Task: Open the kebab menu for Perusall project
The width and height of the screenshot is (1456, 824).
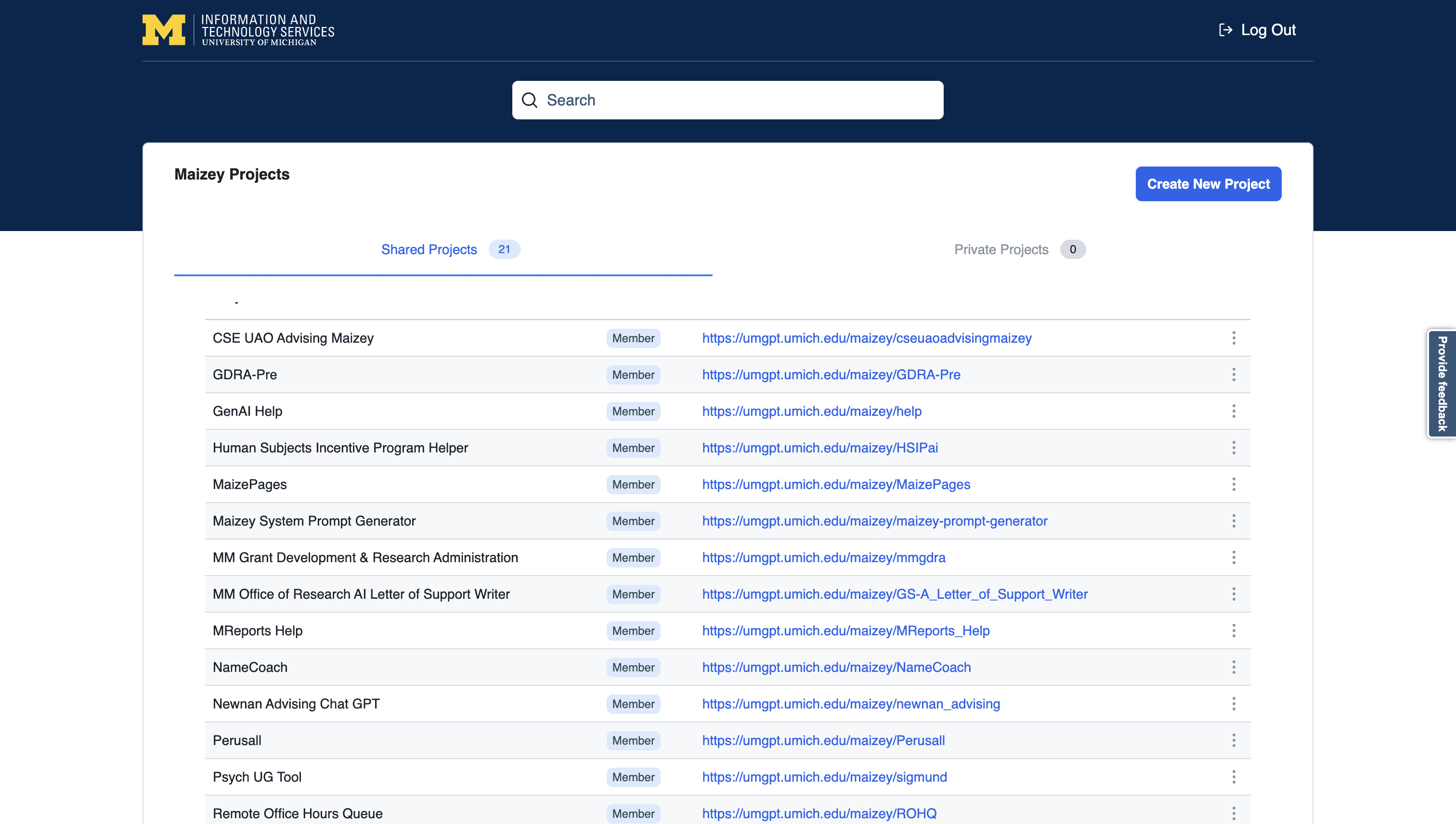Action: (1234, 740)
